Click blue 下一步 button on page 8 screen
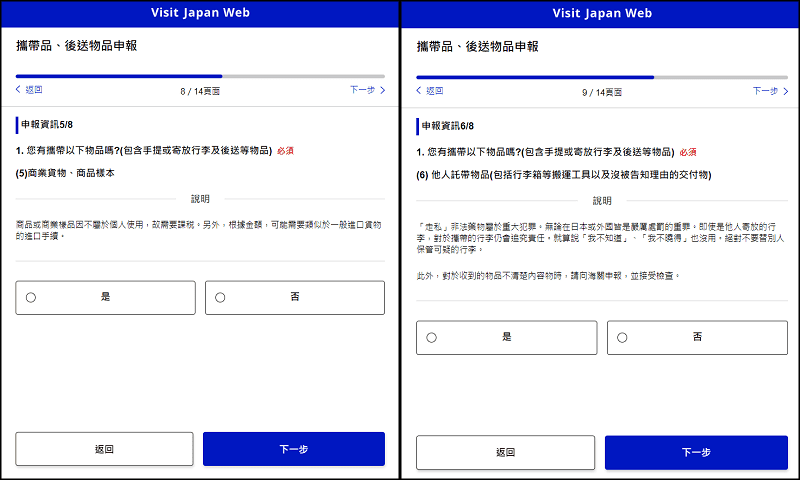Screen dimensions: 800x480 click(294, 449)
